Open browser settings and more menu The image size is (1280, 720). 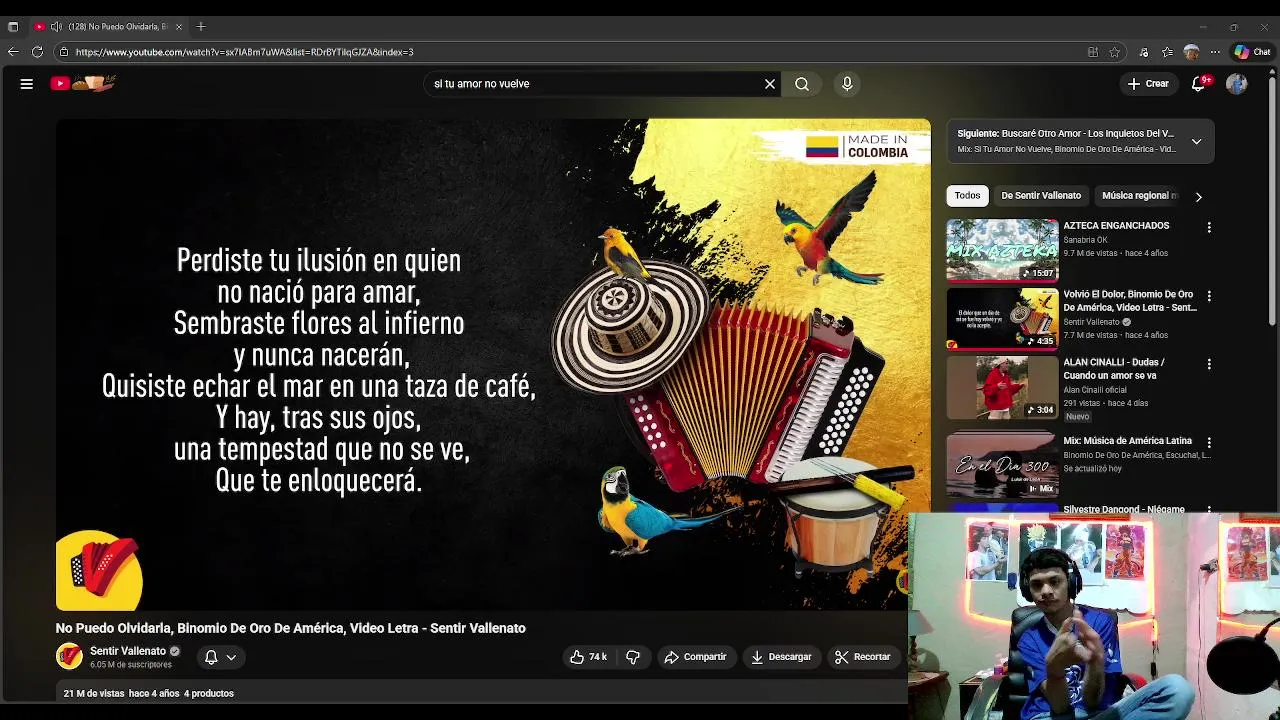pos(1215,52)
